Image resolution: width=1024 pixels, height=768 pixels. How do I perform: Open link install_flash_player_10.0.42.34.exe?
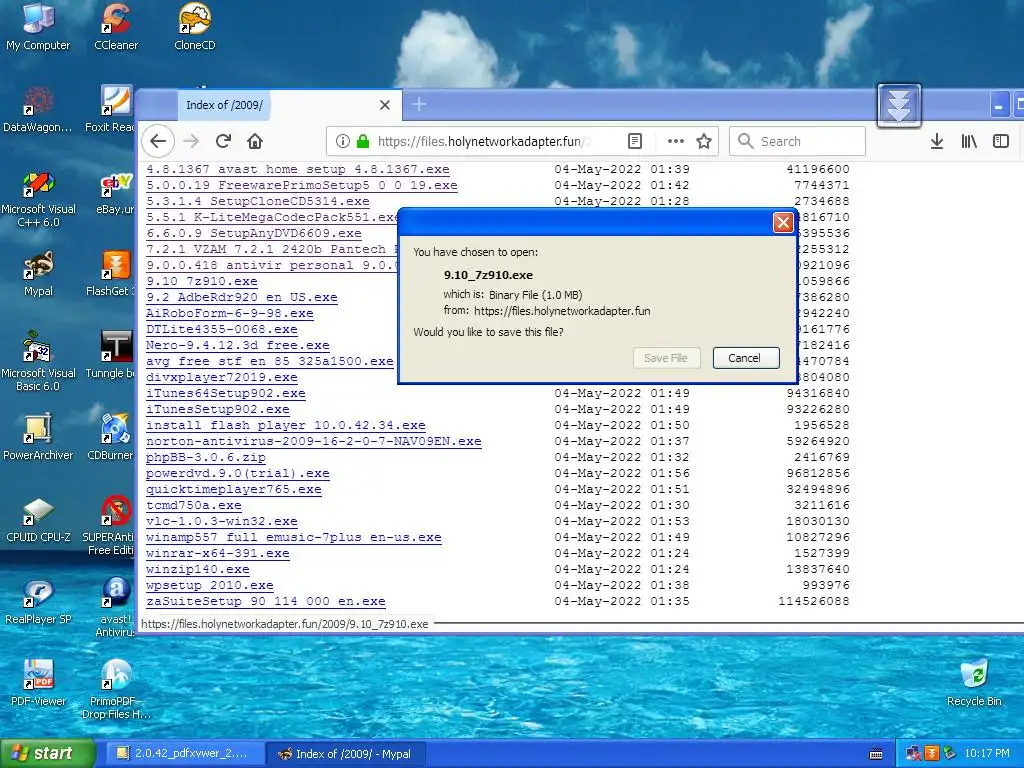286,426
